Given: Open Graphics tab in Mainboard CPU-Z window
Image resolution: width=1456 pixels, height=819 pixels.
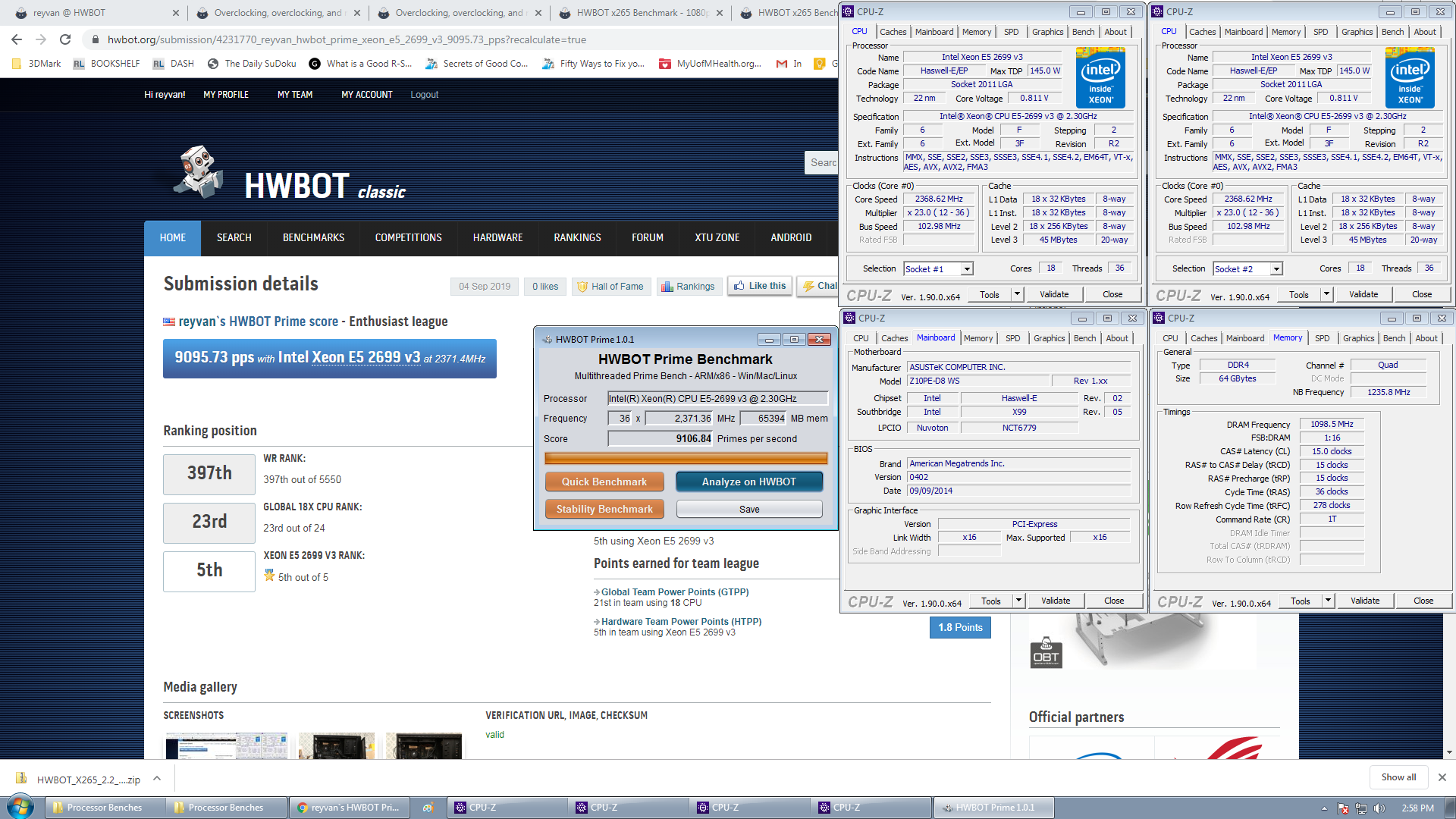Looking at the screenshot, I should pyautogui.click(x=1049, y=338).
